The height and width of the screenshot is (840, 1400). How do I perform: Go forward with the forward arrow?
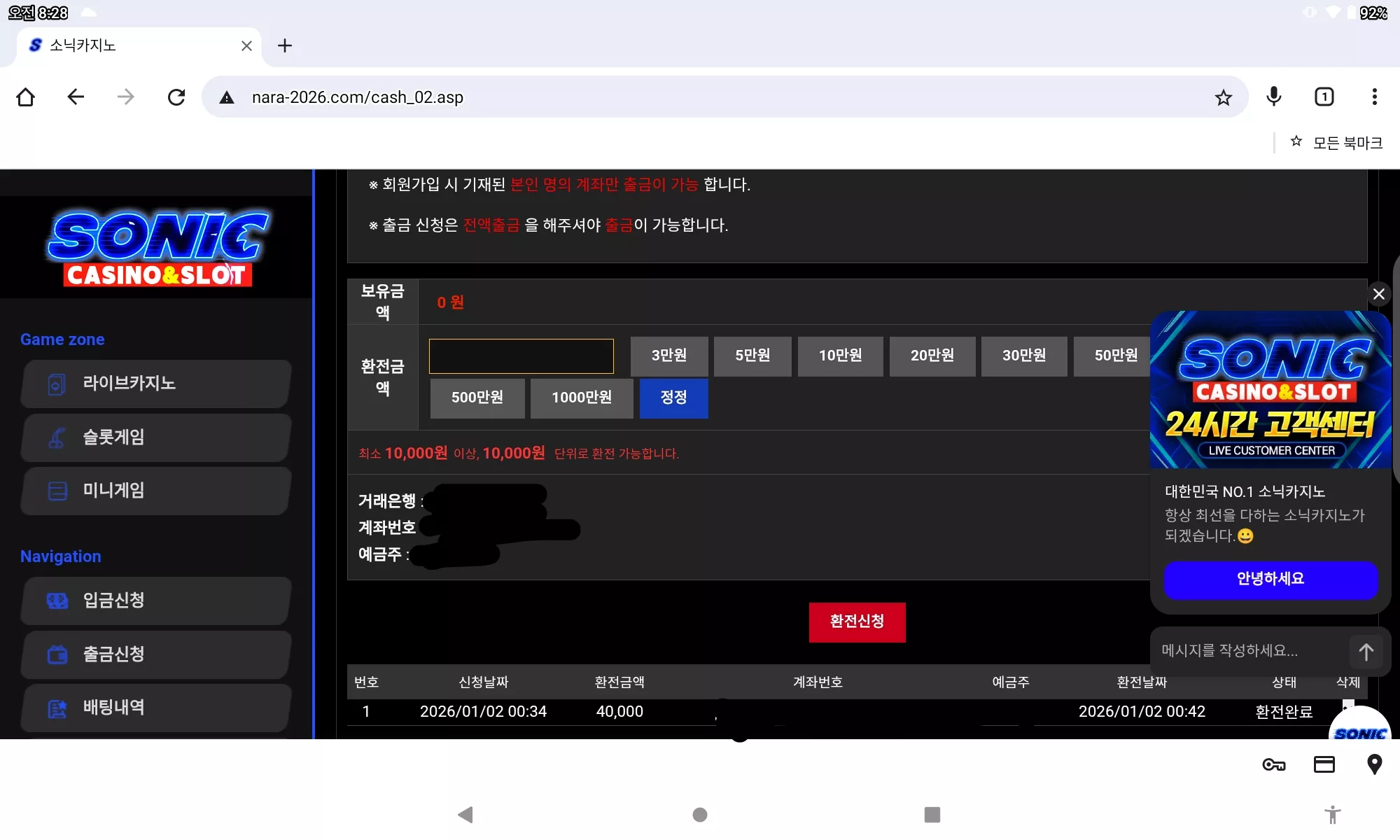pyautogui.click(x=126, y=97)
